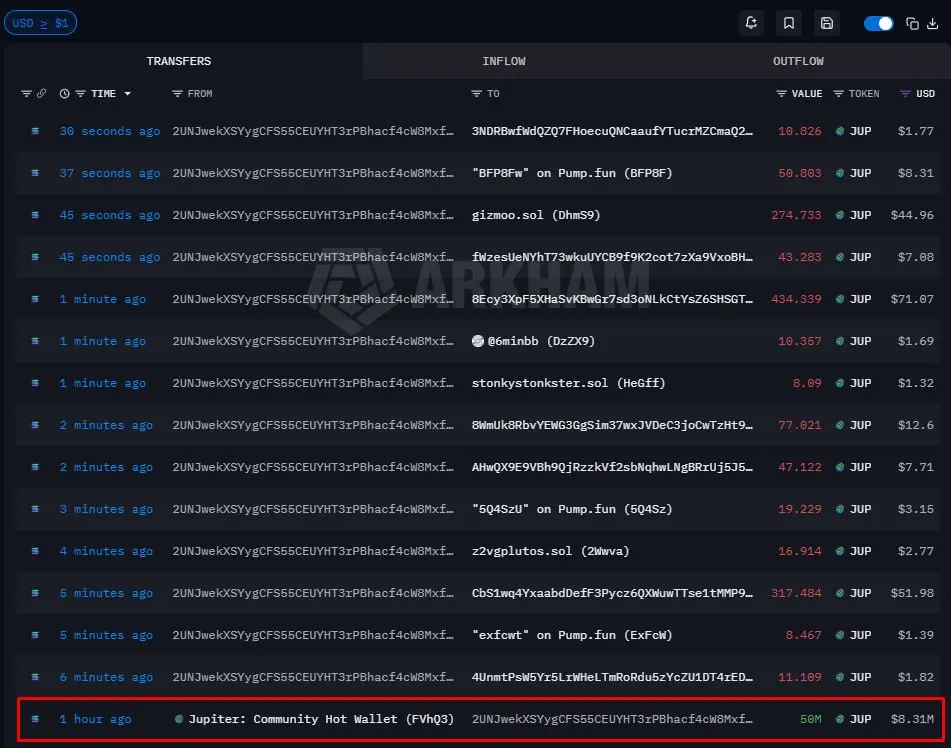The height and width of the screenshot is (748, 951).
Task: Open the Solana chain icon on the 1 hour ago row
Action: pos(35,719)
